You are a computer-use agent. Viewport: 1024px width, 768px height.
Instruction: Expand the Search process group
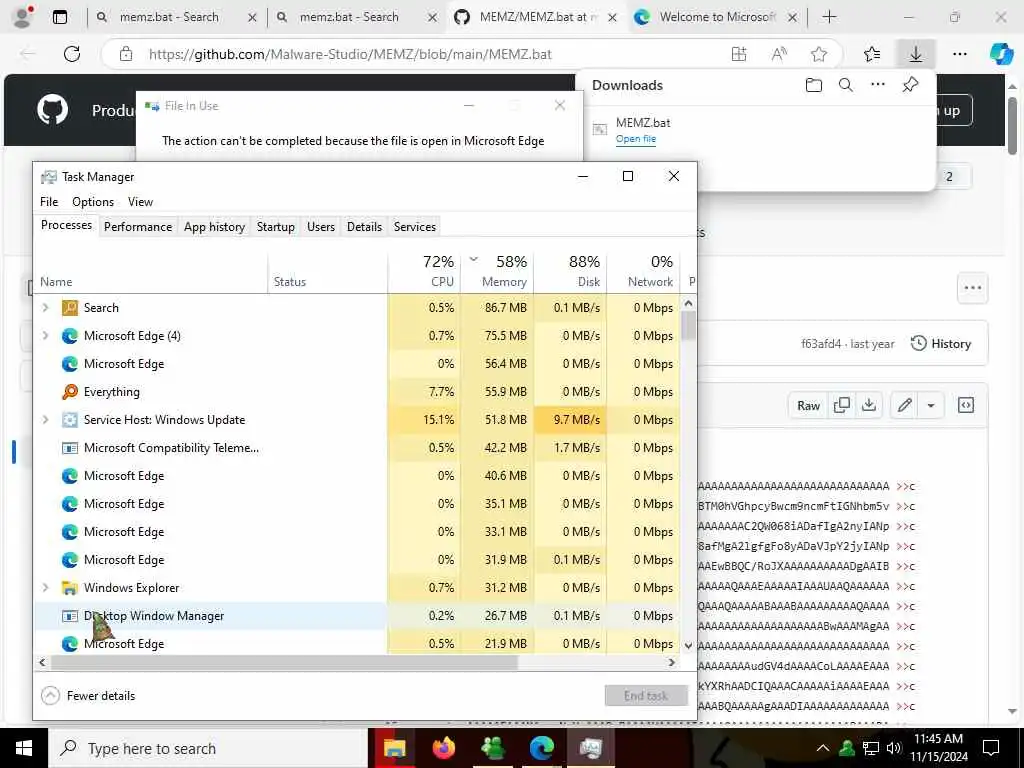click(45, 308)
